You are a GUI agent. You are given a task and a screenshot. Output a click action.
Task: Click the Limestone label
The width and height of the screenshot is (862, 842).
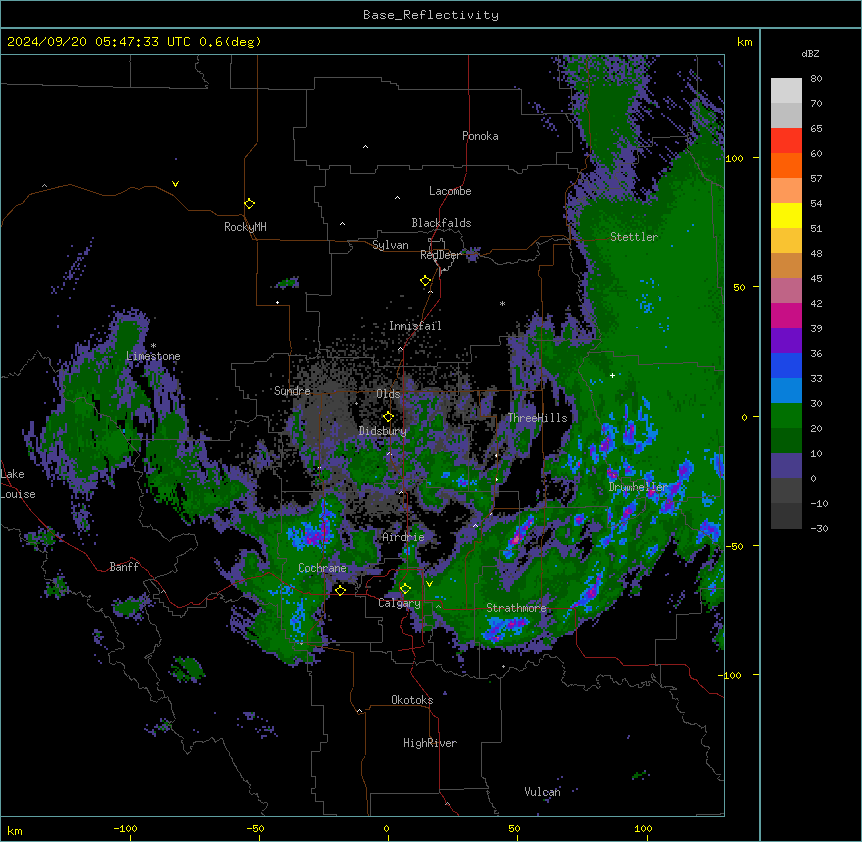[153, 356]
